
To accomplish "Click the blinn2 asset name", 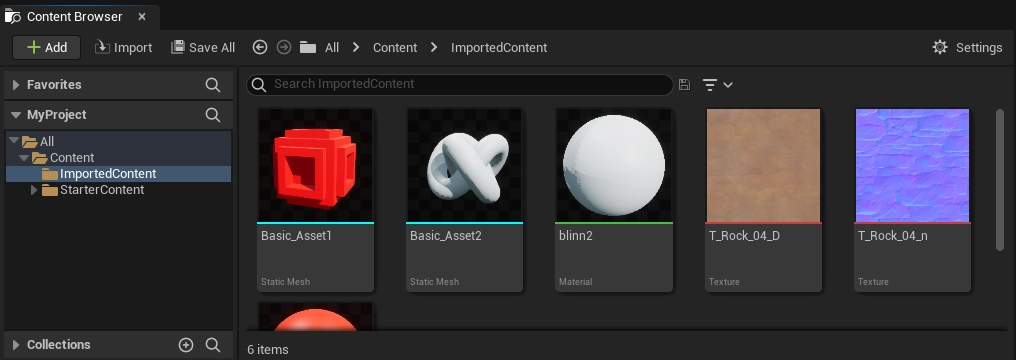I will click(x=576, y=236).
